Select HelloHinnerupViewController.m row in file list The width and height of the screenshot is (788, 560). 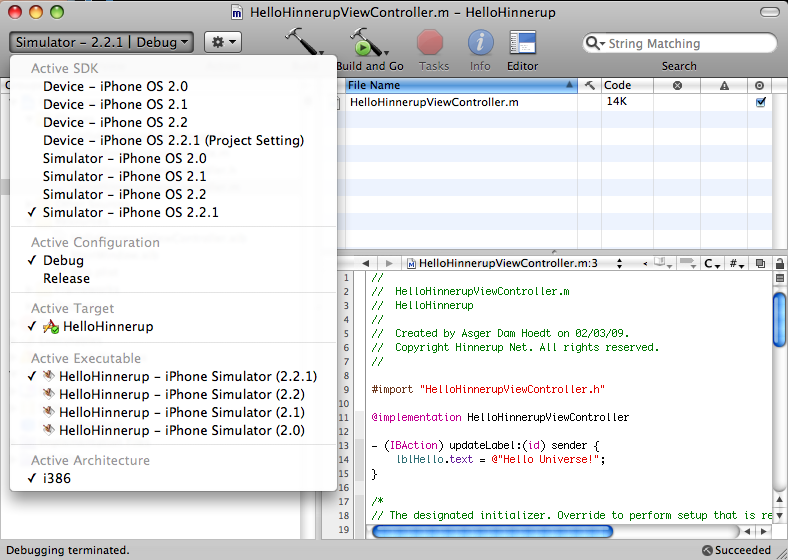pyautogui.click(x=554, y=103)
